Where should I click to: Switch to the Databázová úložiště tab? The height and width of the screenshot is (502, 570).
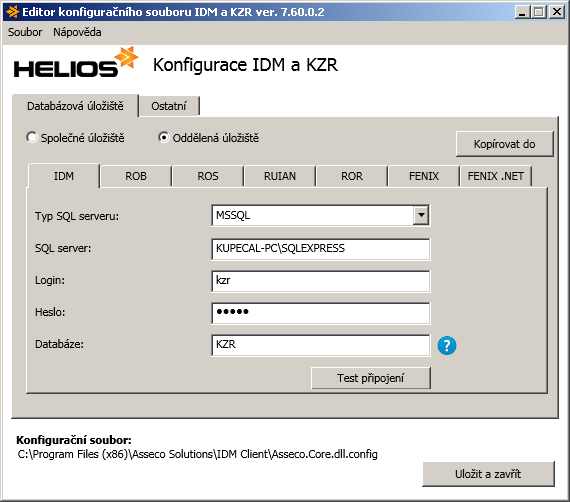(75, 106)
